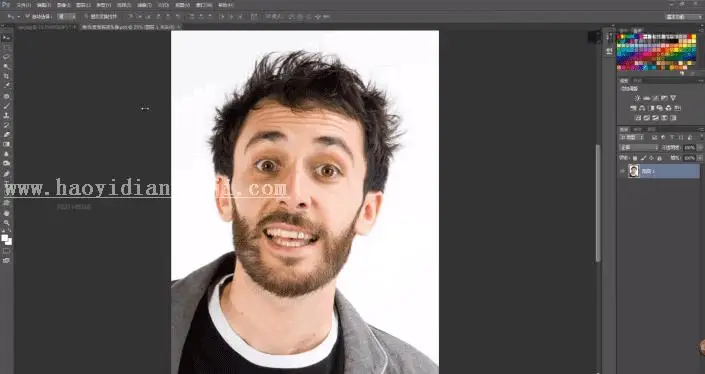Toggle the Auto-Select checkbox in options bar

tap(27, 17)
